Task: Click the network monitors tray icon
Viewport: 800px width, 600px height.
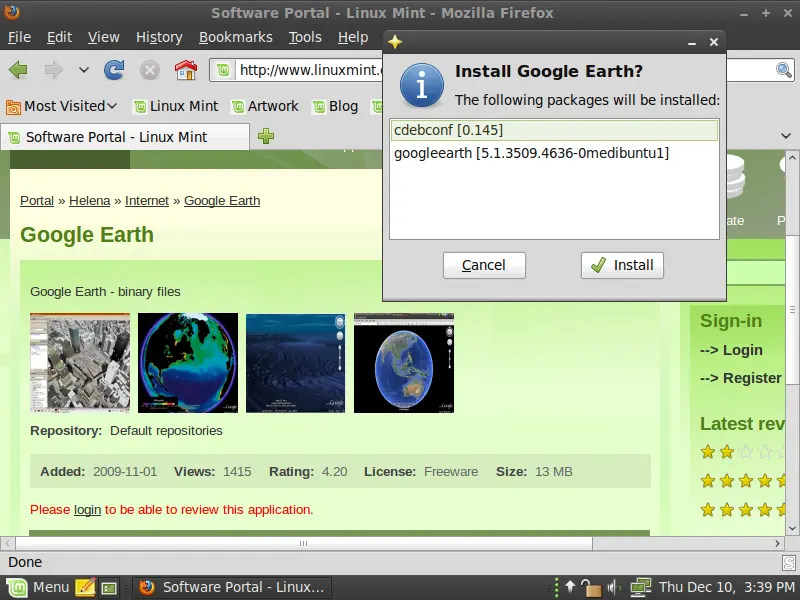Action: tap(640, 587)
